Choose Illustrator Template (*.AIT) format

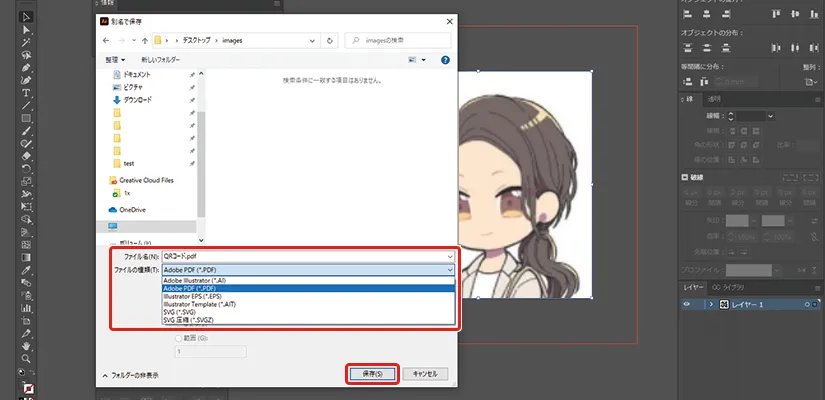tap(308, 304)
